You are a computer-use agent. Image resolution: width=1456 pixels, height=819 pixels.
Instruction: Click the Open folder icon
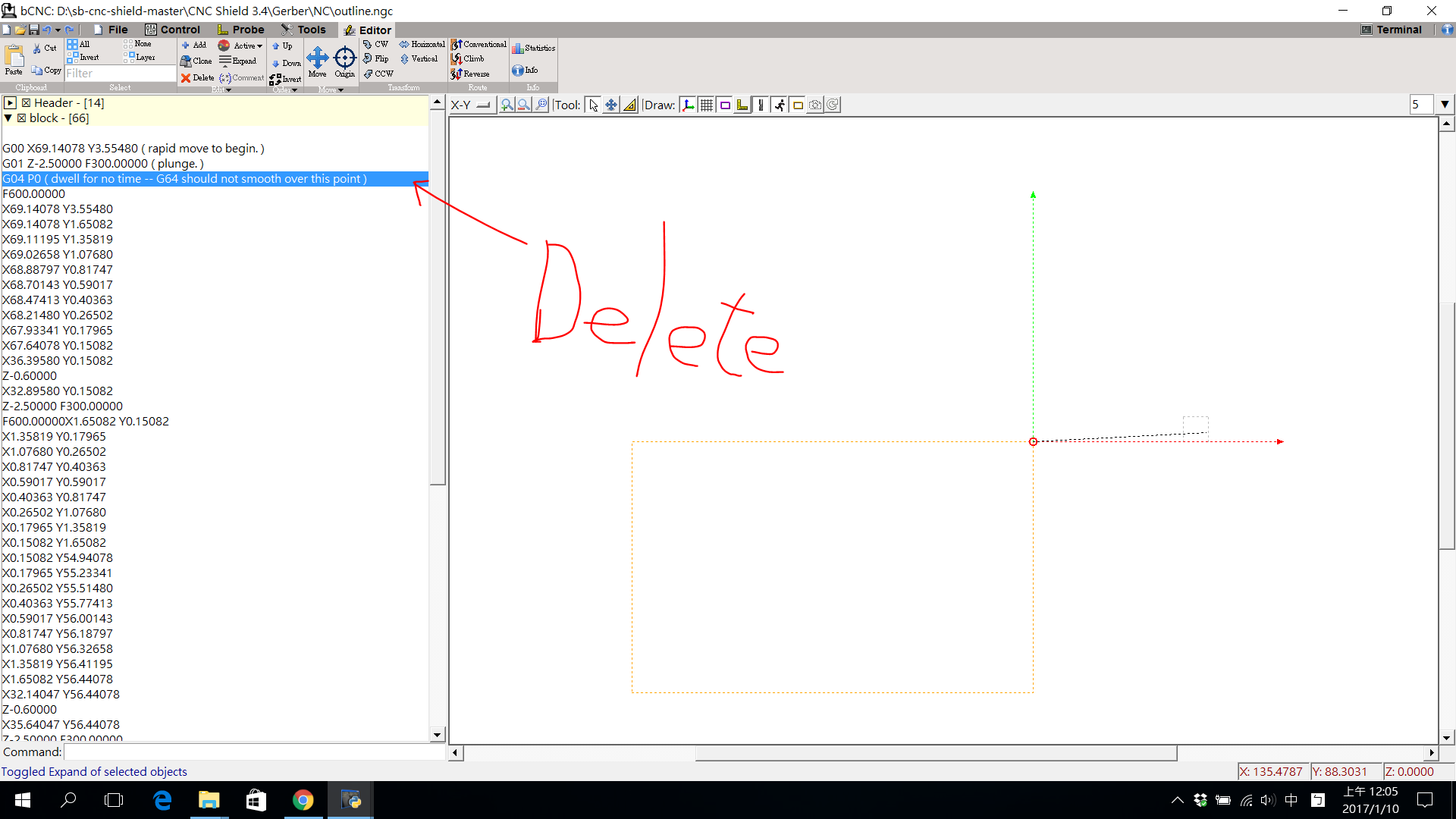20,30
